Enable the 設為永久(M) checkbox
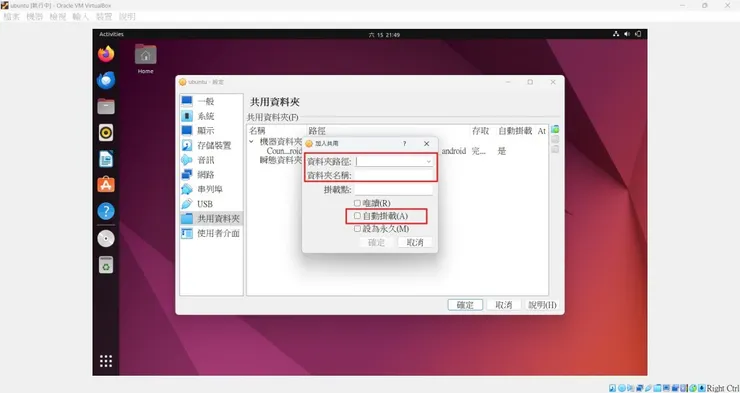 (357, 229)
